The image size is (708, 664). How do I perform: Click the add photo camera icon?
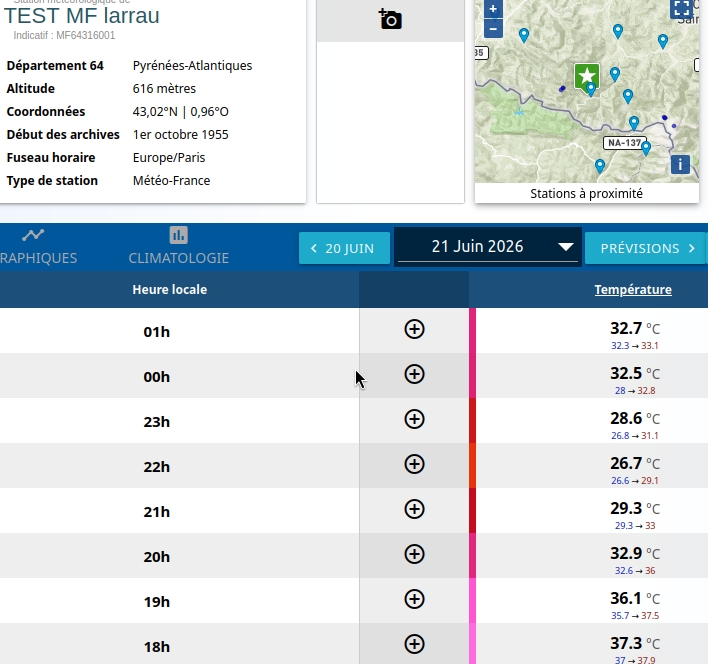pyautogui.click(x=390, y=19)
